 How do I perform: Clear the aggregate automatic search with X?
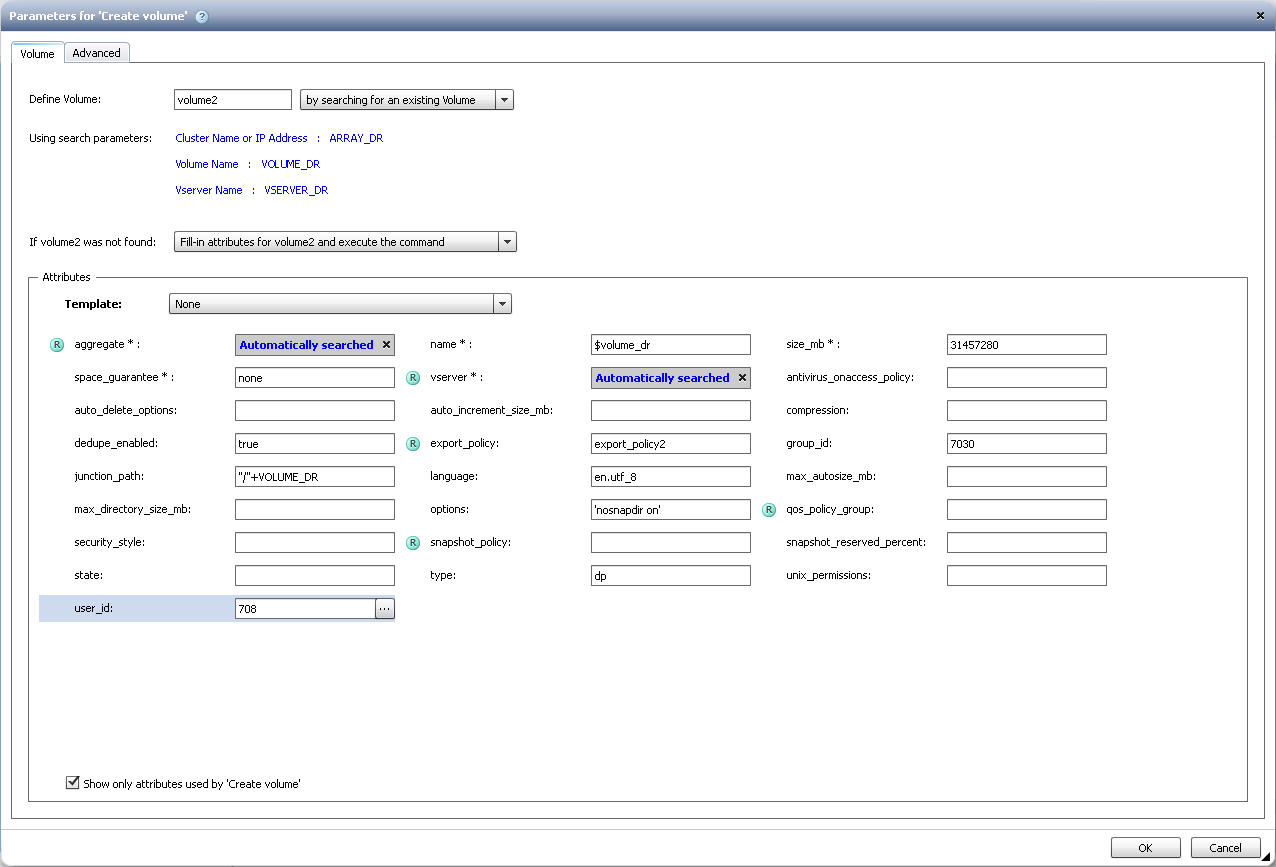point(386,345)
